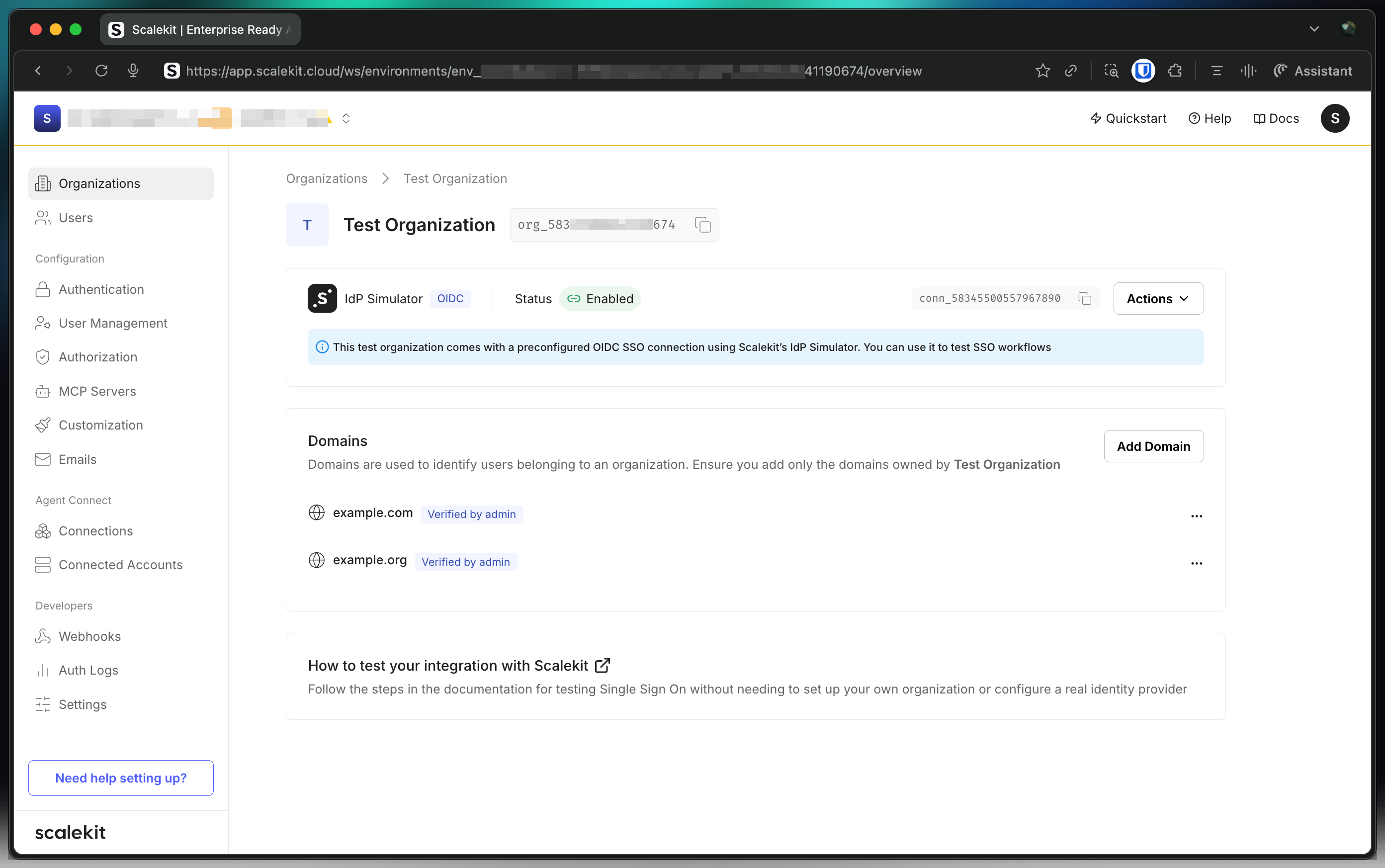Open the Authentication sidebar item
This screenshot has width=1385, height=868.
(101, 289)
